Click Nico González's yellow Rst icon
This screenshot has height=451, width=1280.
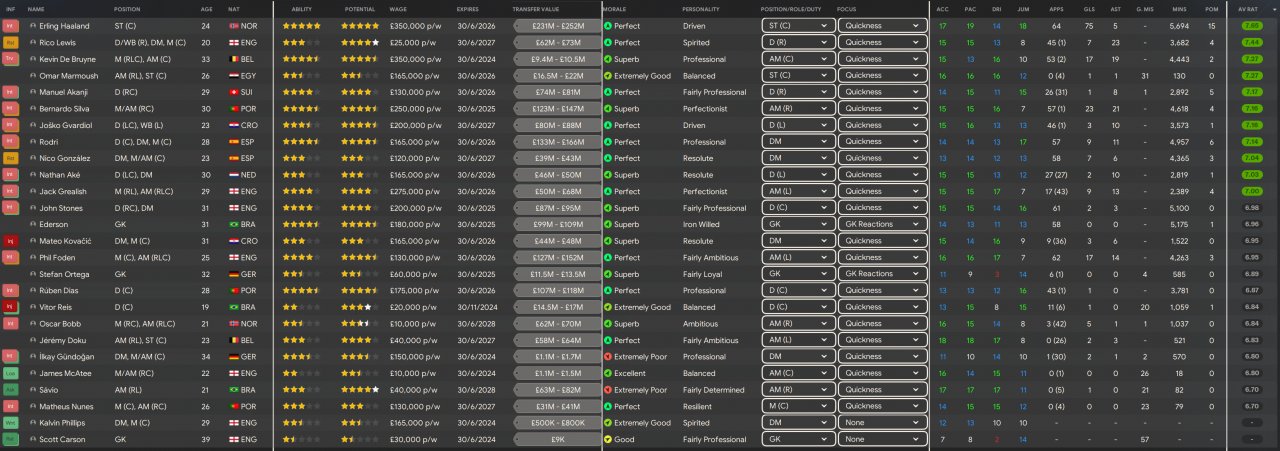pos(11,158)
